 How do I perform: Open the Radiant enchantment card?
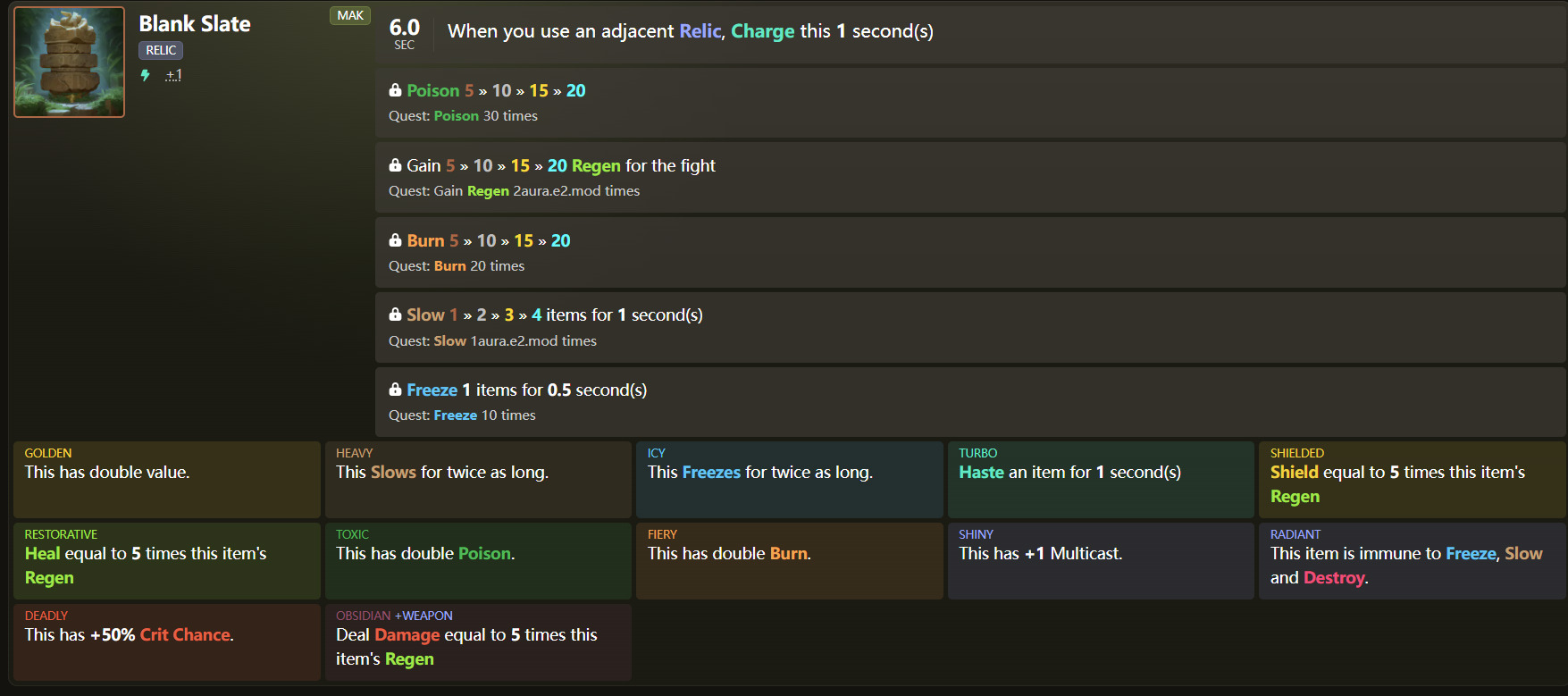(1412, 560)
